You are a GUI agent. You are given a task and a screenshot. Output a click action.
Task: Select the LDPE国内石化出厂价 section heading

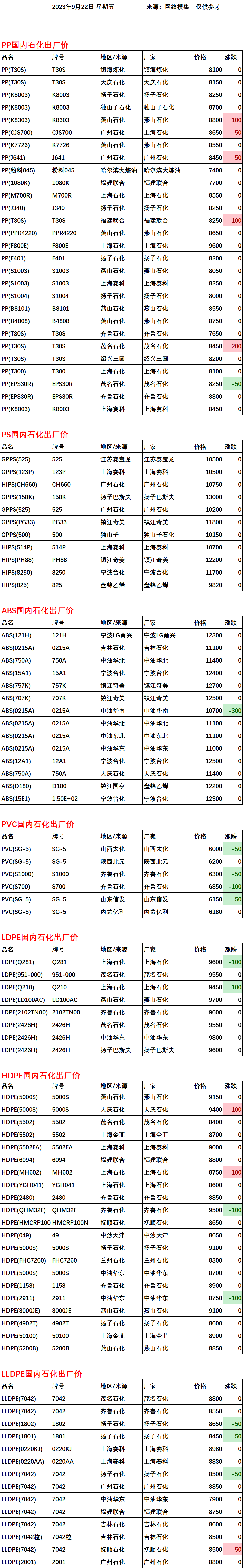(x=40, y=938)
